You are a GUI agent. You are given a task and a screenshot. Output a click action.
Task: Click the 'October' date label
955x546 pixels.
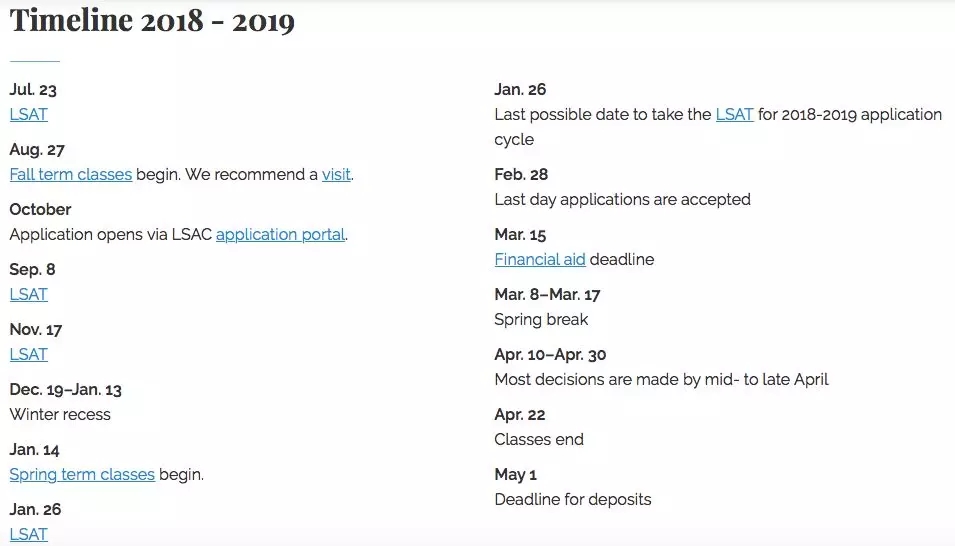(x=40, y=209)
